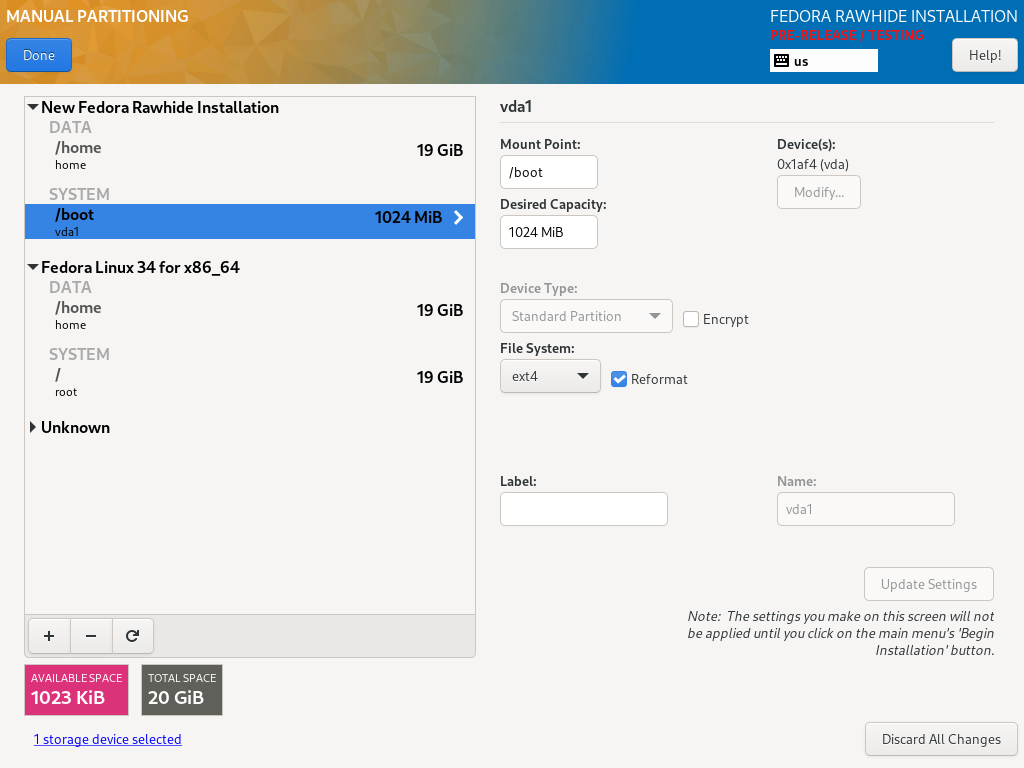
Task: Select /home under Fedora Linux 34
Action: tap(249, 315)
